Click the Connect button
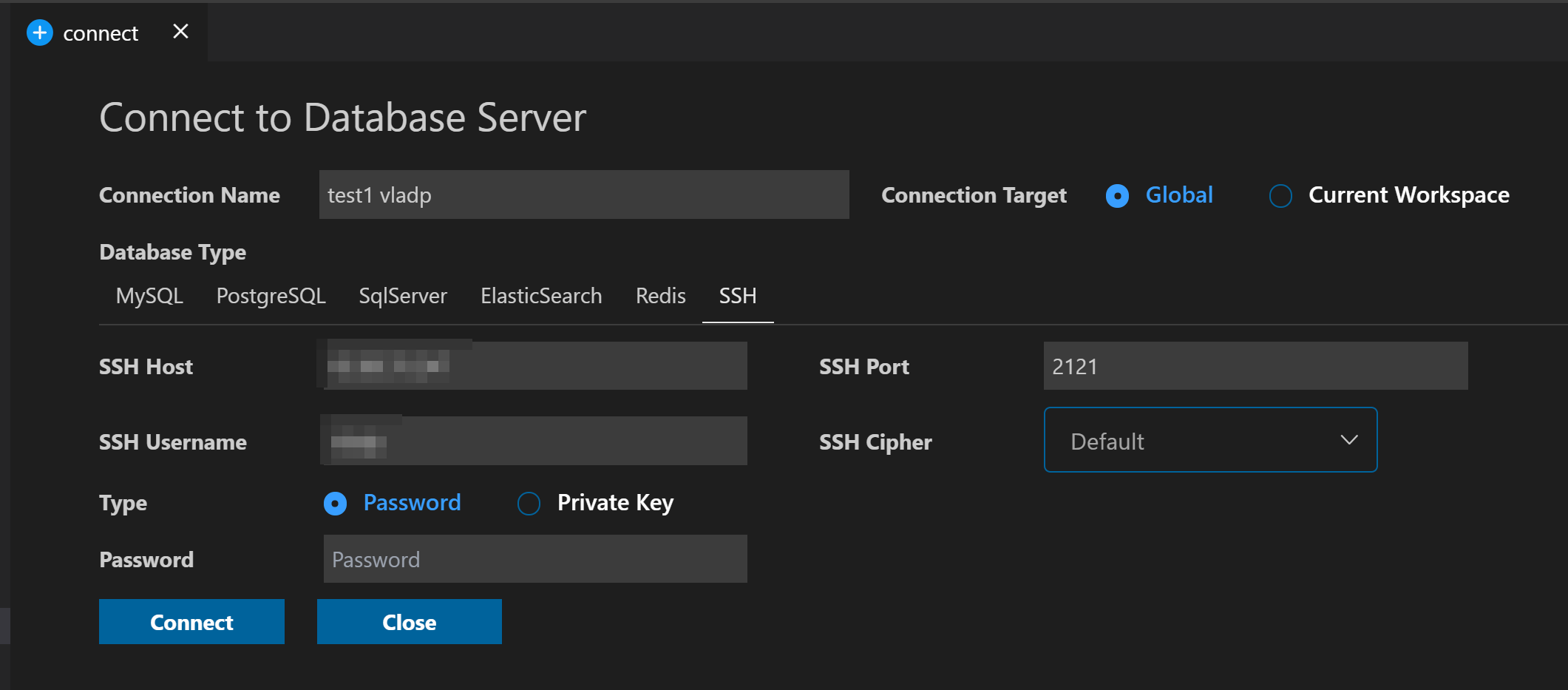 [x=191, y=621]
